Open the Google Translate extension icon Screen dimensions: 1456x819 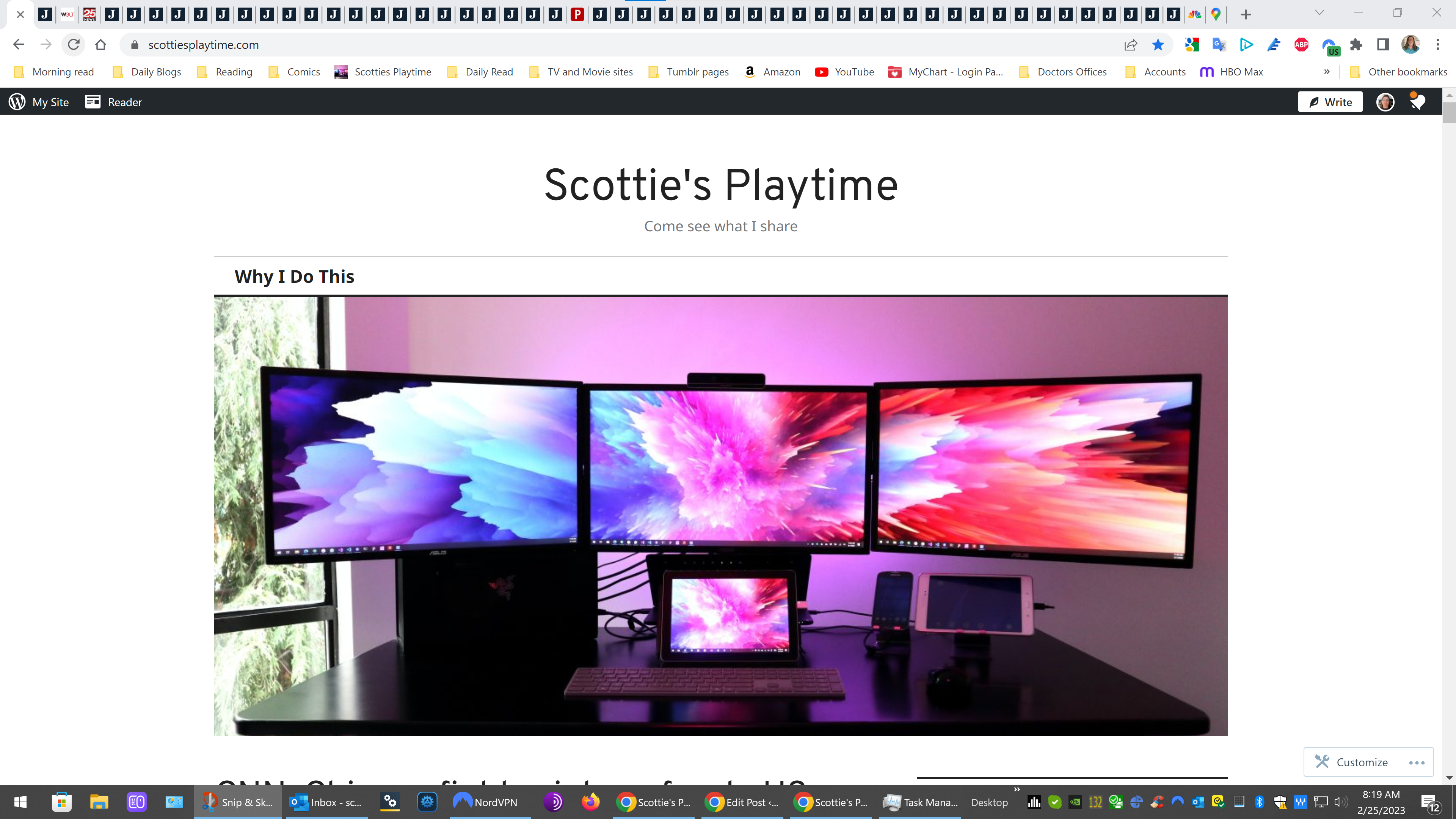click(1219, 45)
